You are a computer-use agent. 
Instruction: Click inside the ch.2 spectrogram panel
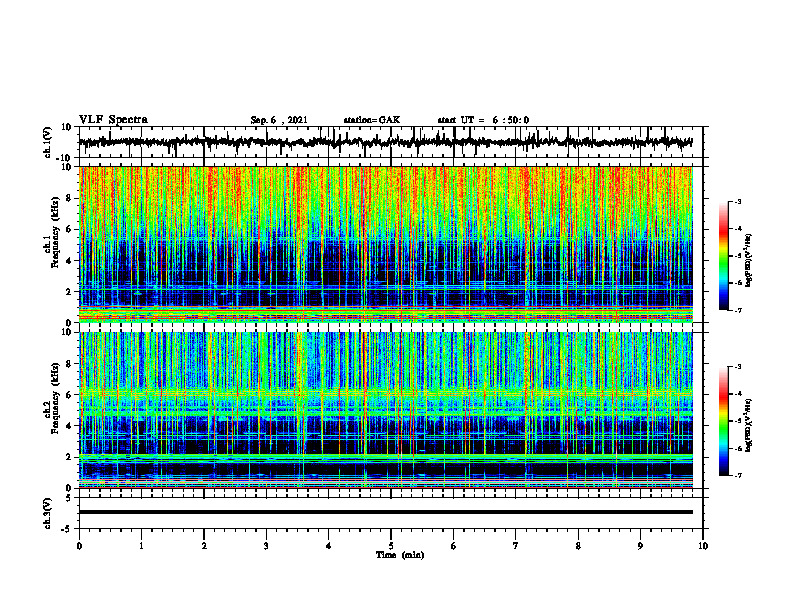[x=386, y=410]
